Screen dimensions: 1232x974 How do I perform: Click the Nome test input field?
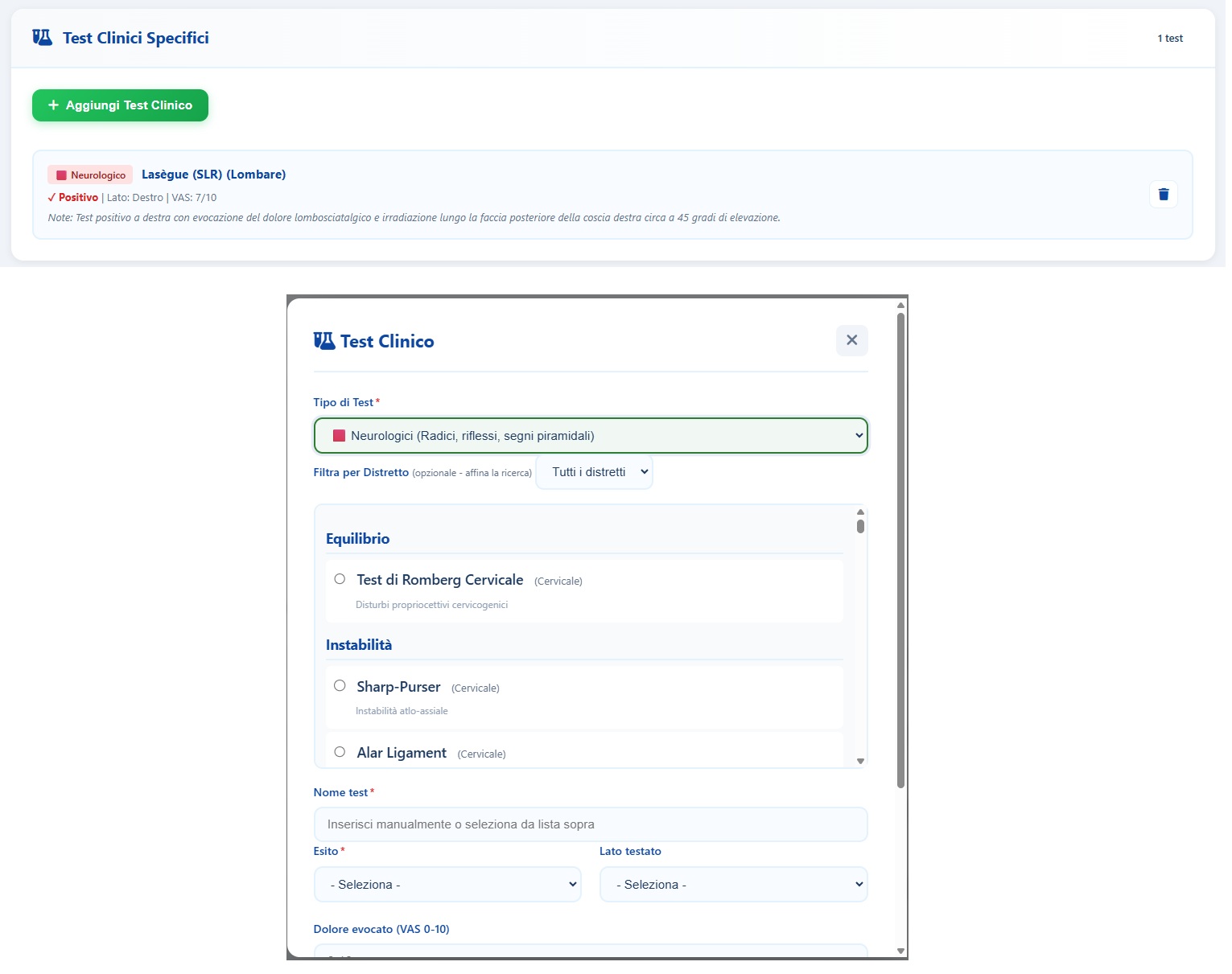[x=591, y=824]
